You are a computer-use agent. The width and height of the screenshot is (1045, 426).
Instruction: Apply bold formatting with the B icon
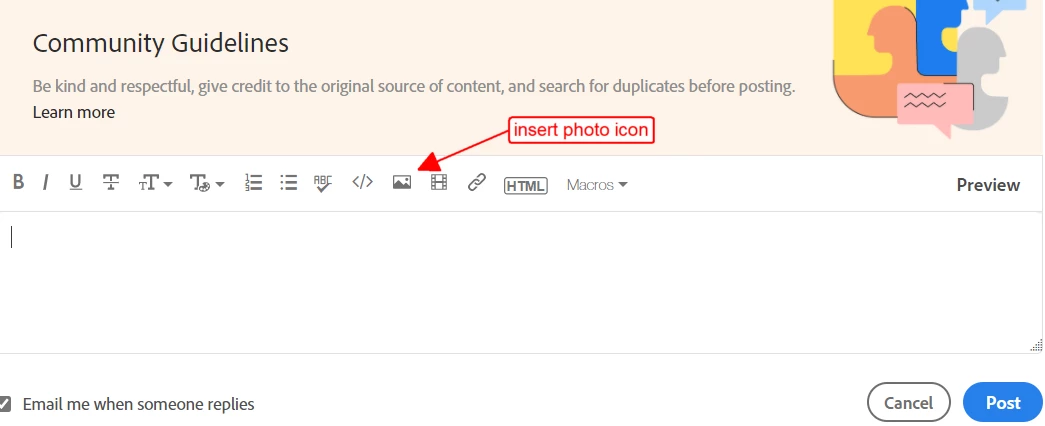click(19, 182)
